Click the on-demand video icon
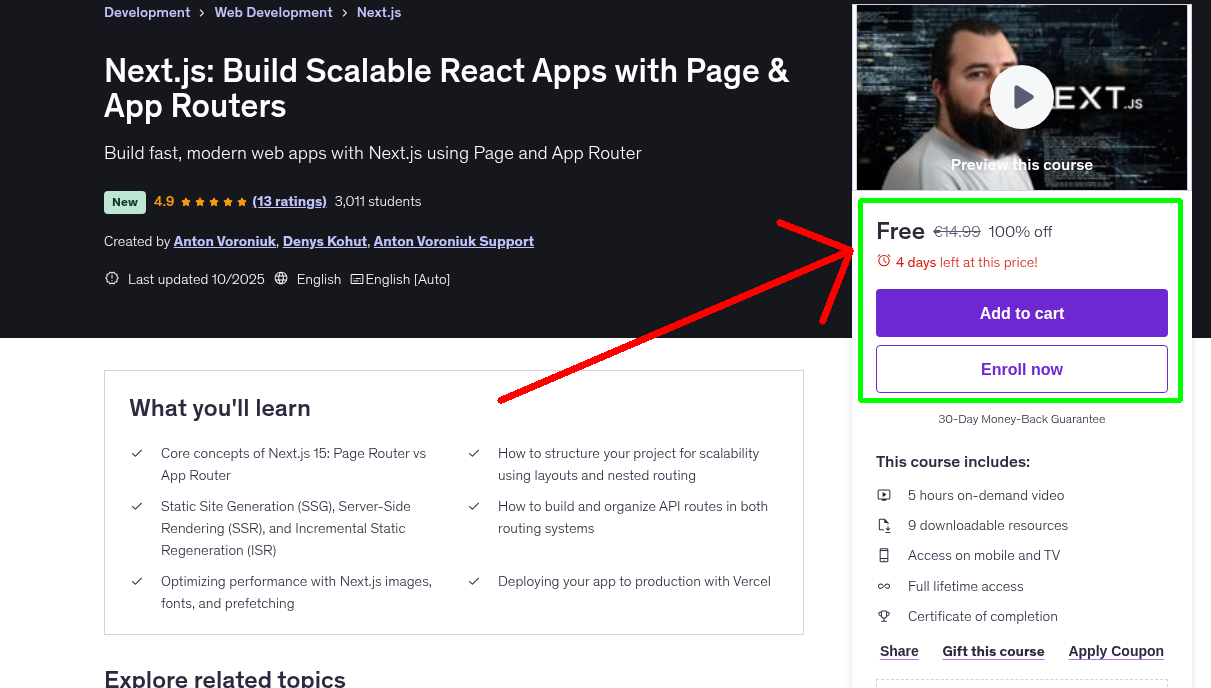This screenshot has width=1211, height=688. click(x=884, y=495)
